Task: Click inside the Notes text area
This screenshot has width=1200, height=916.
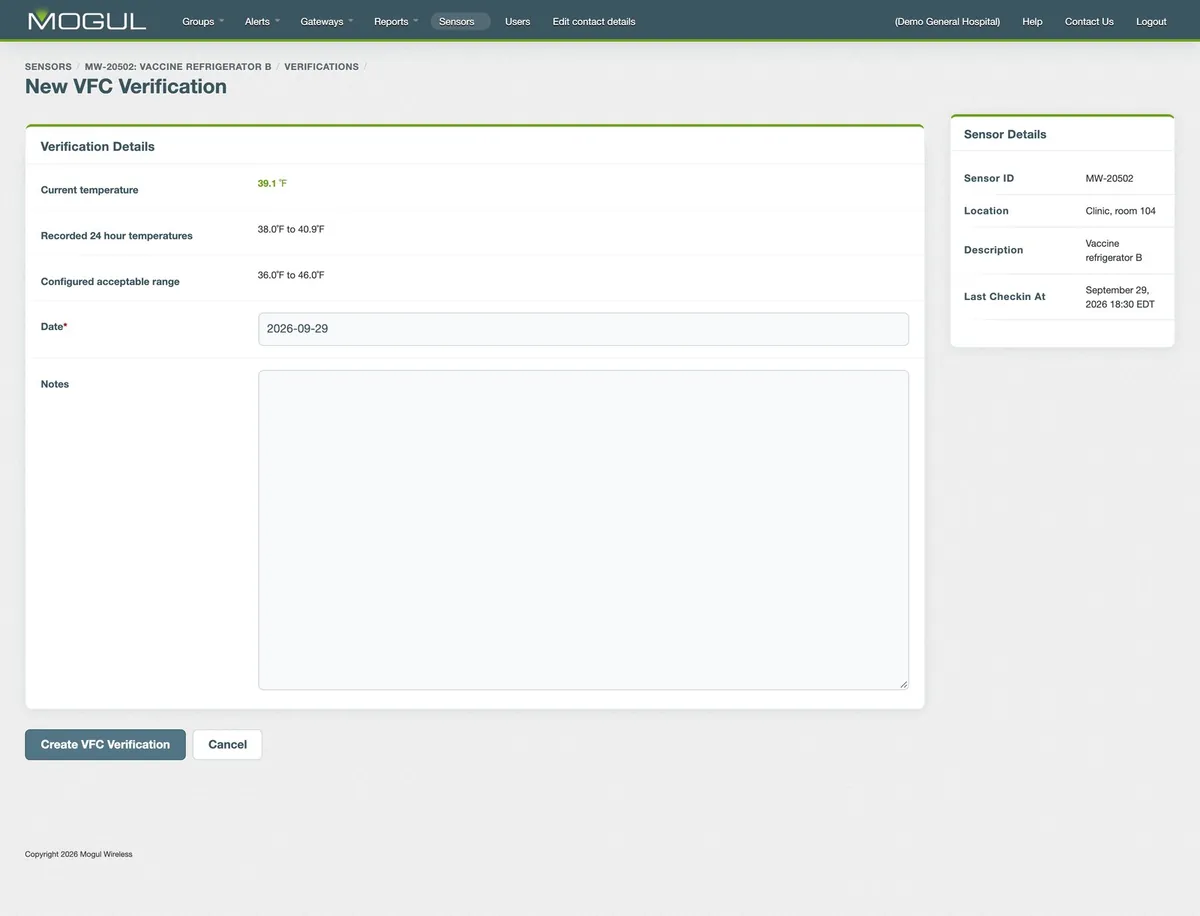Action: click(x=583, y=530)
